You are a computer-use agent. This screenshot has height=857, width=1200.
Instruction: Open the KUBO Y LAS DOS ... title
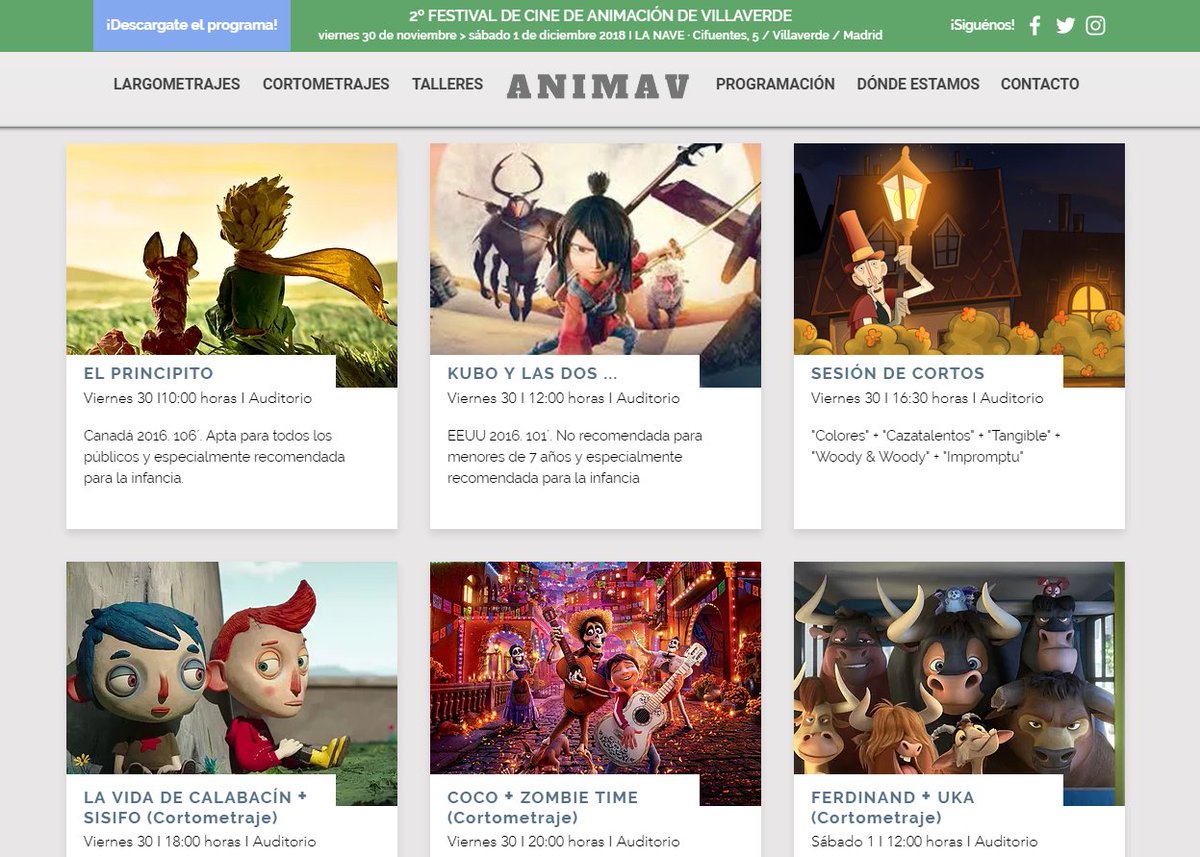(532, 373)
